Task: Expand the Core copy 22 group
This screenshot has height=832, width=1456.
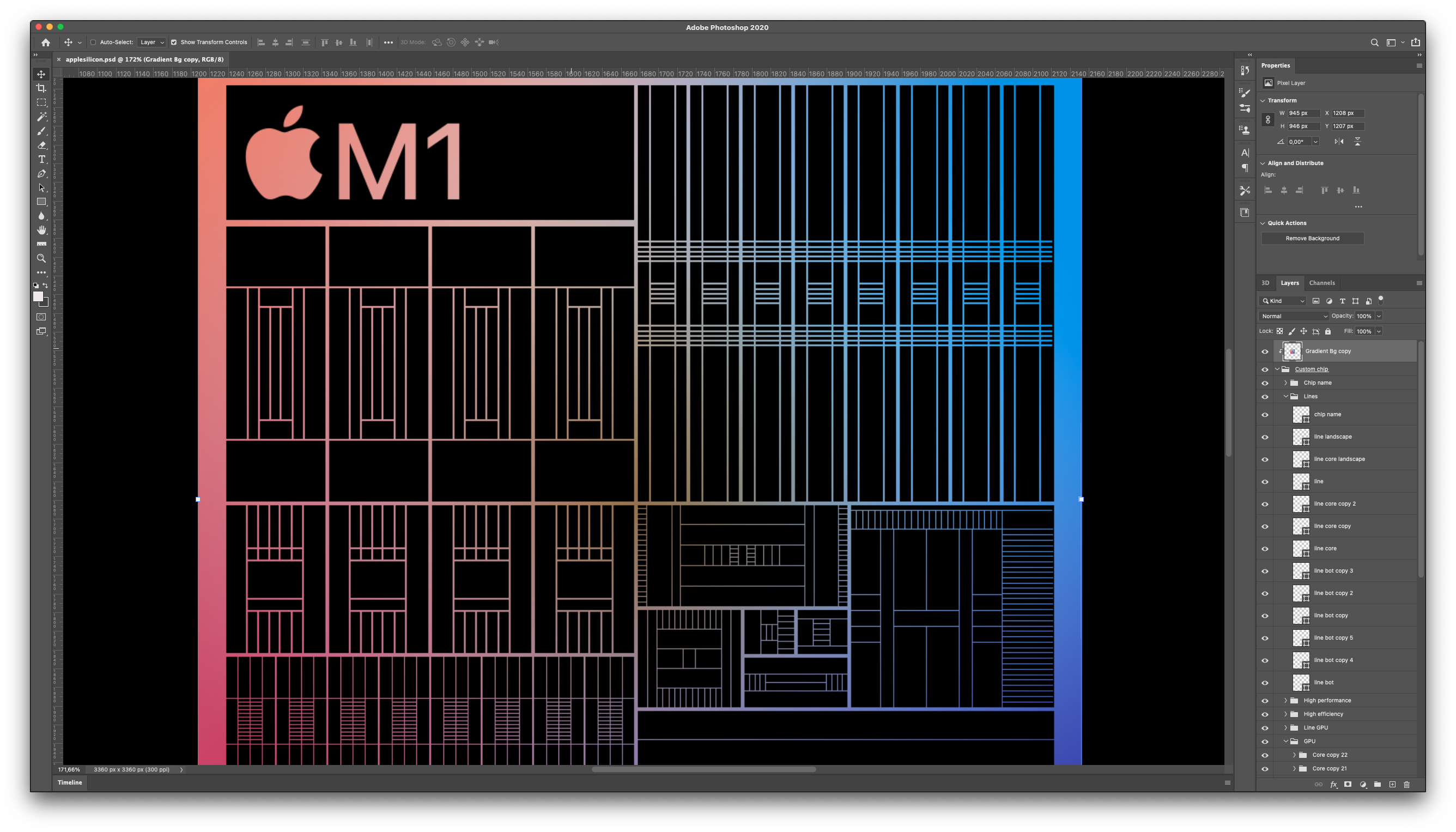Action: tap(1294, 755)
